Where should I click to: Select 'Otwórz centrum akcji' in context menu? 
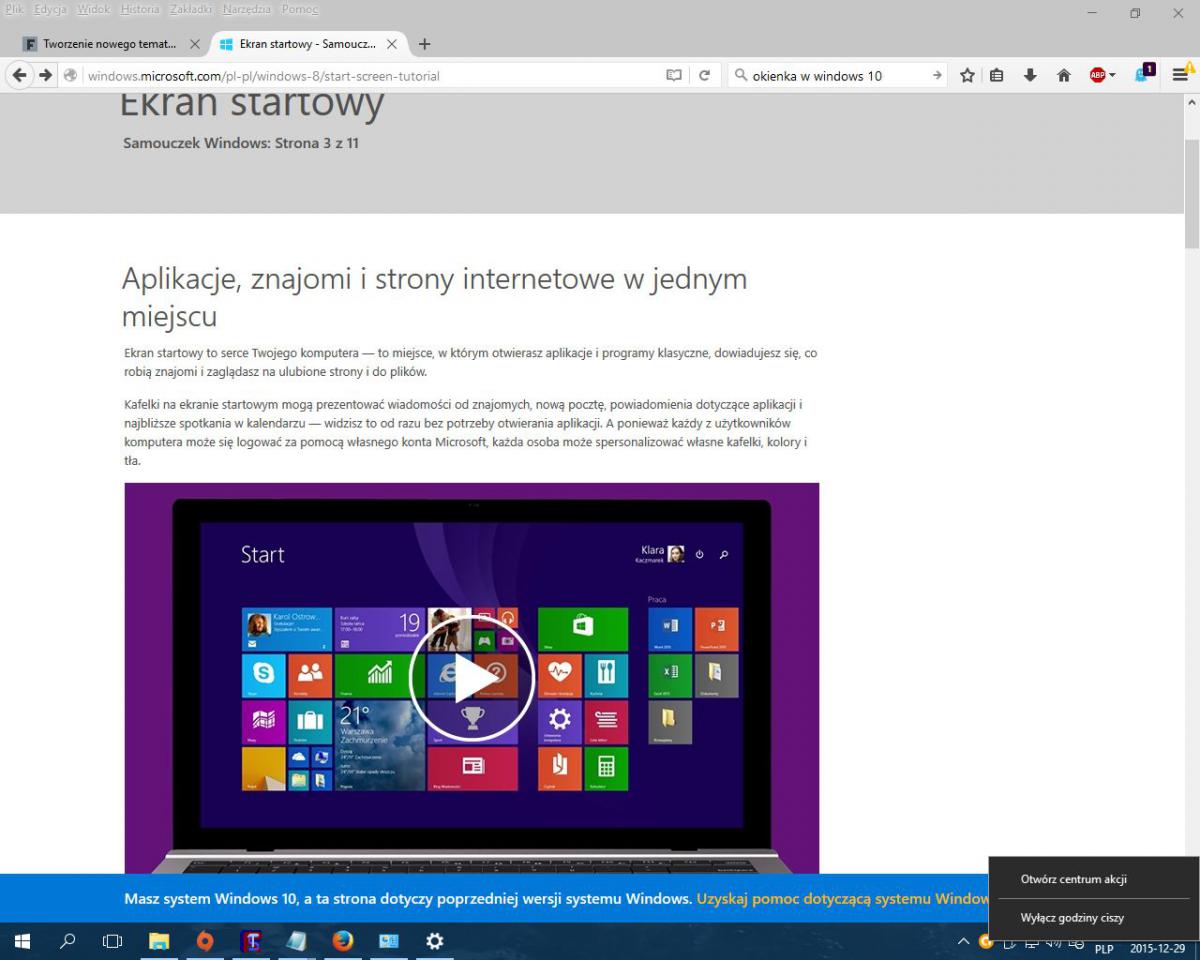[1073, 880]
